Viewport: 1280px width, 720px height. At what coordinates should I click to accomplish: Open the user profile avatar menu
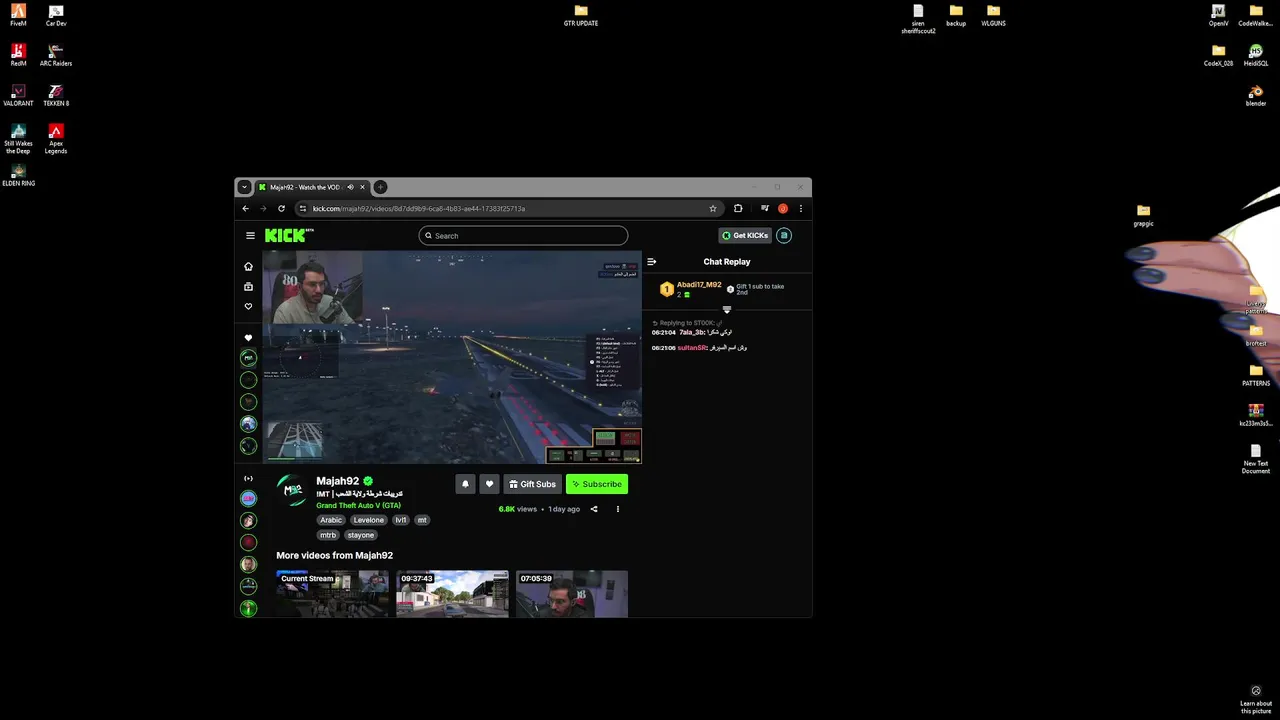(x=784, y=236)
